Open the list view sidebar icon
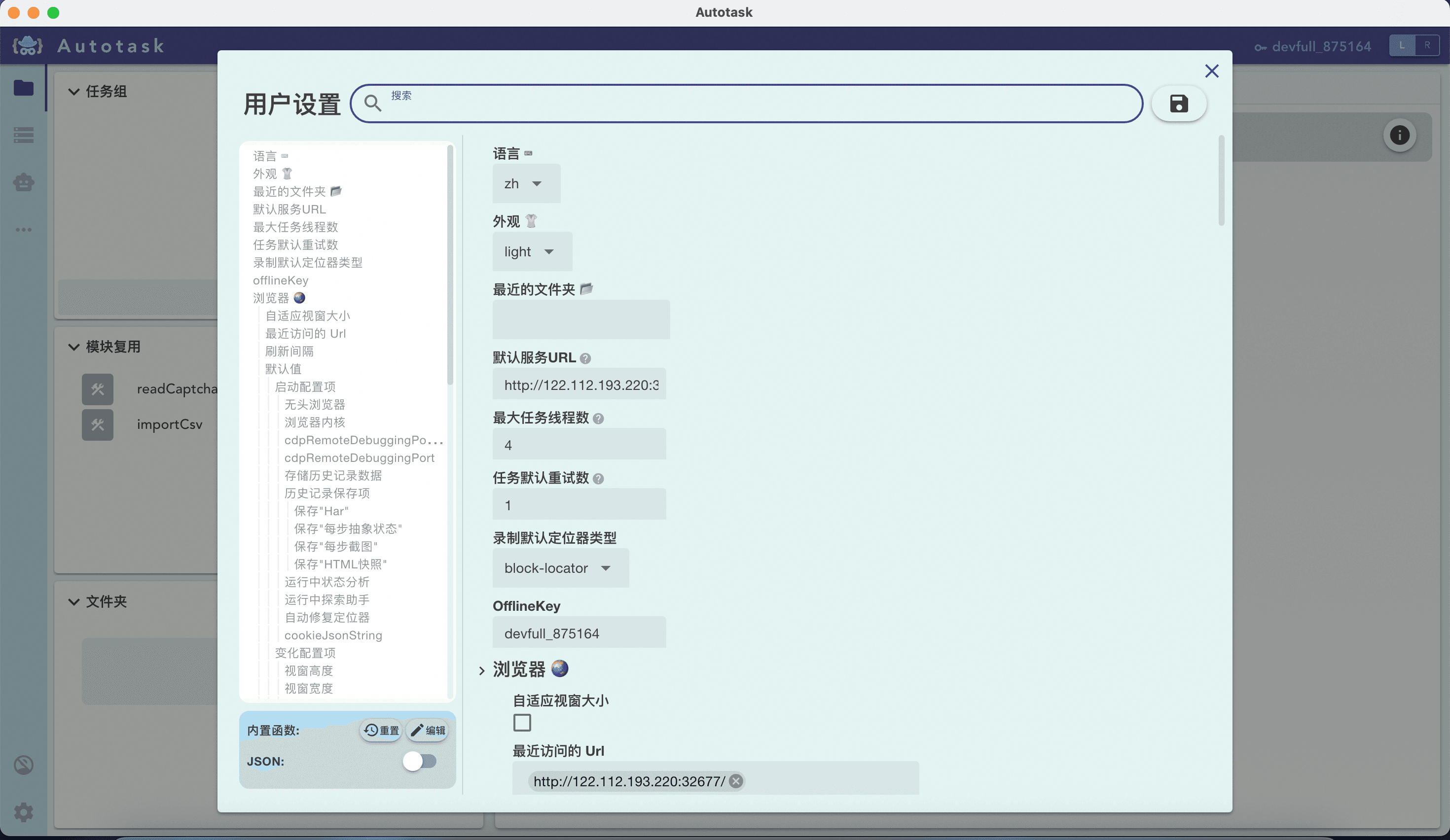This screenshot has width=1450, height=840. (24, 135)
